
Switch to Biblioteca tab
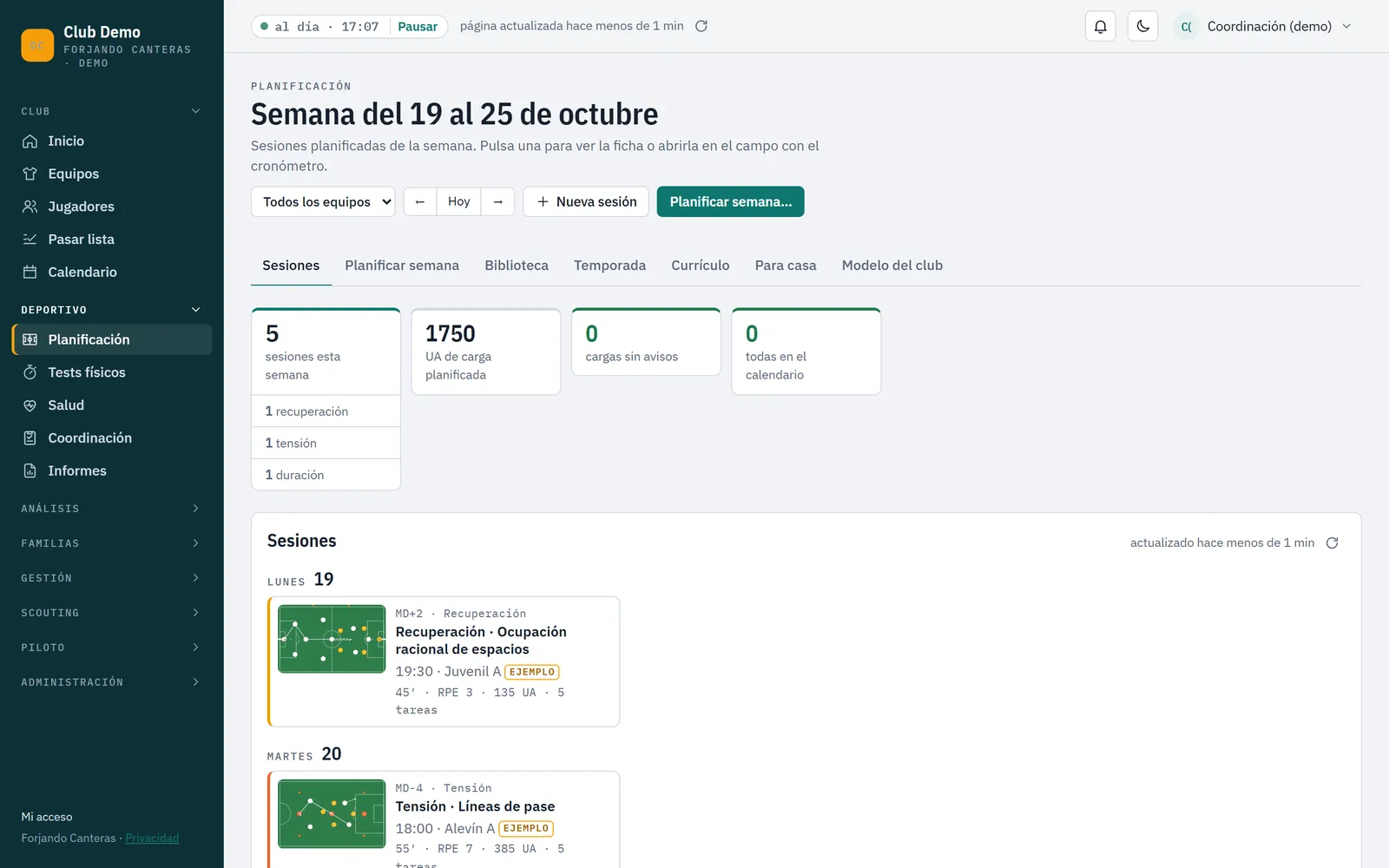[x=517, y=266]
